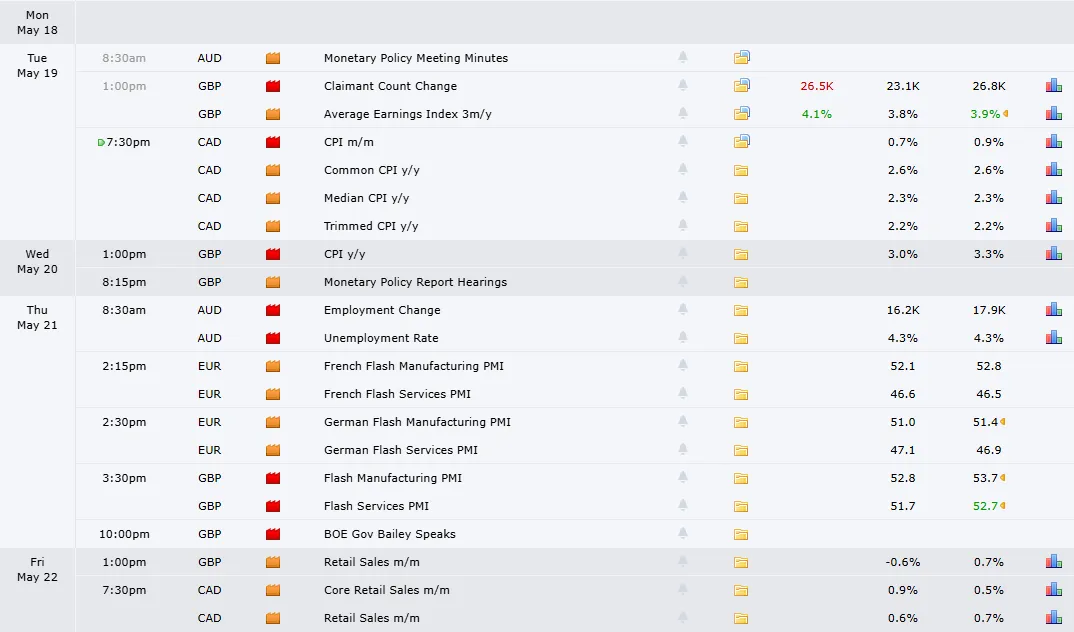Open French Flash Services PMI event
The image size is (1074, 632).
(397, 394)
